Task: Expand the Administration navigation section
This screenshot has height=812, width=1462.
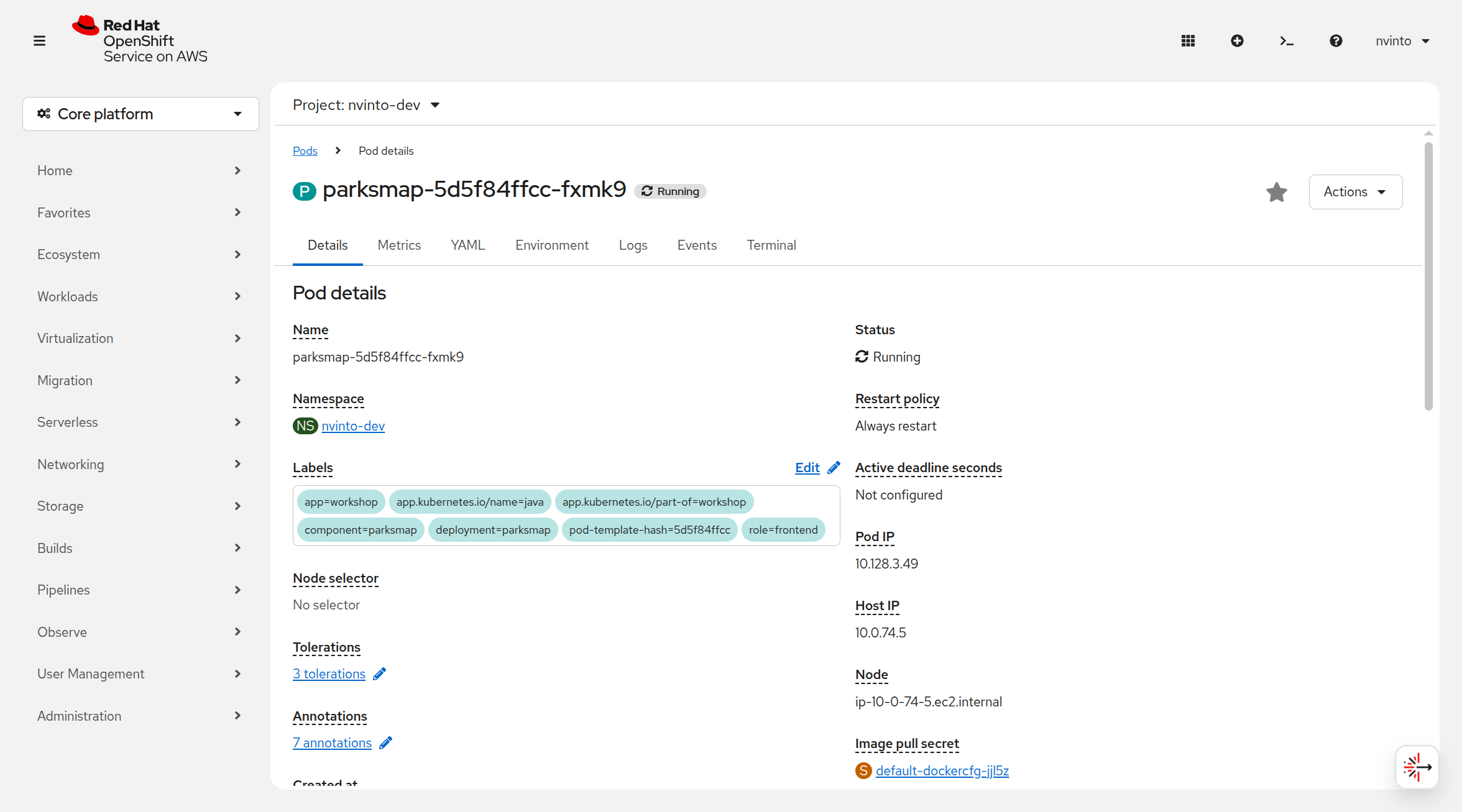Action: pos(140,716)
